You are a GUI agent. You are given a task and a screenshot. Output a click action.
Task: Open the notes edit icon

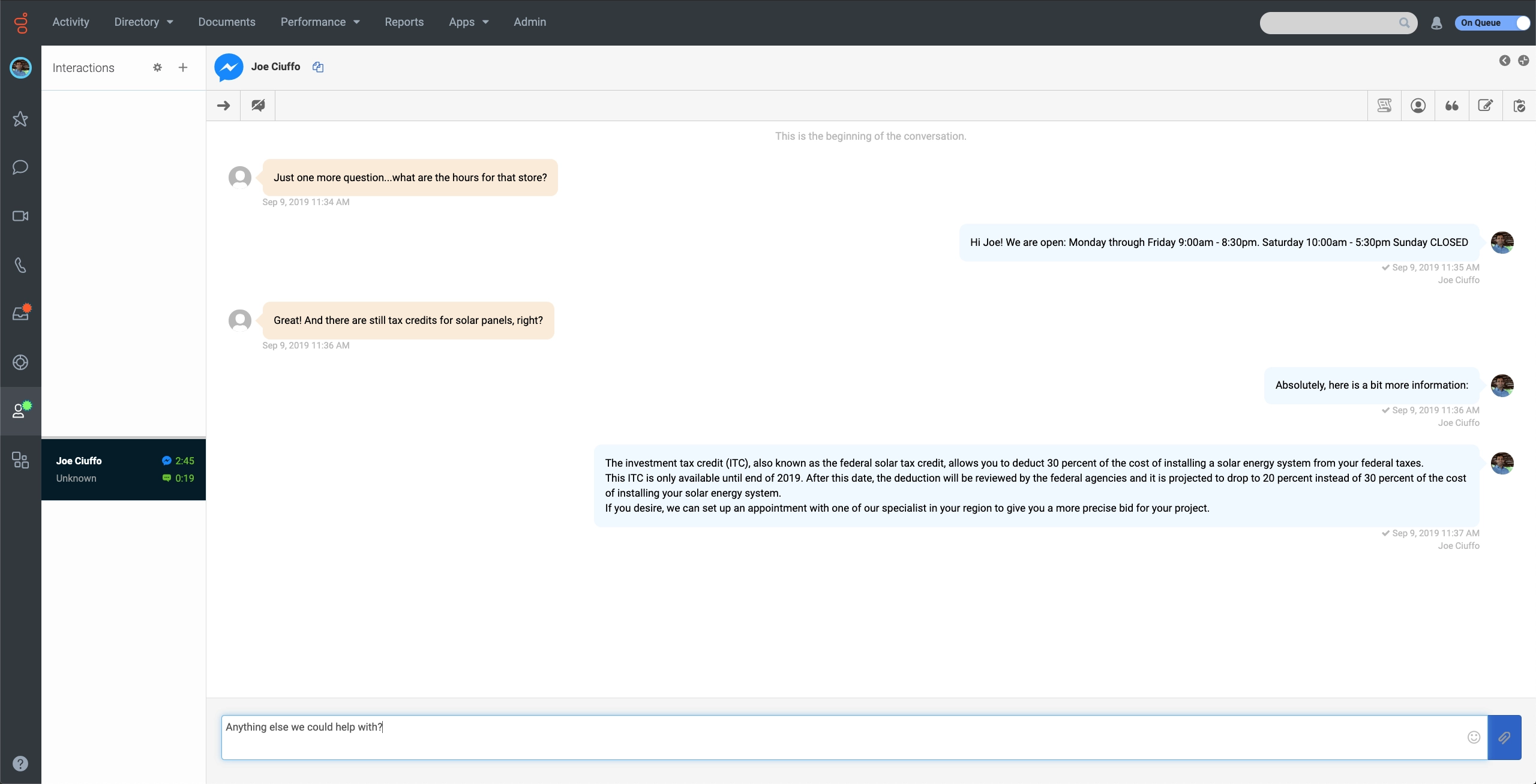click(x=1485, y=106)
